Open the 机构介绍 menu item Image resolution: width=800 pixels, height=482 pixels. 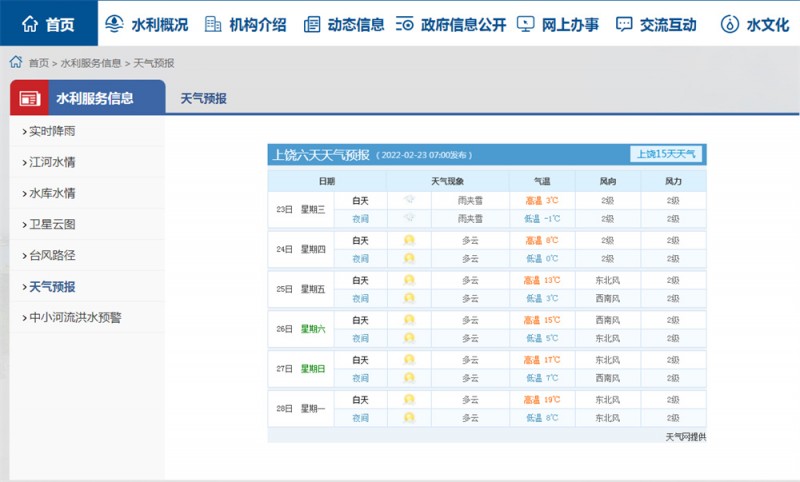[258, 24]
